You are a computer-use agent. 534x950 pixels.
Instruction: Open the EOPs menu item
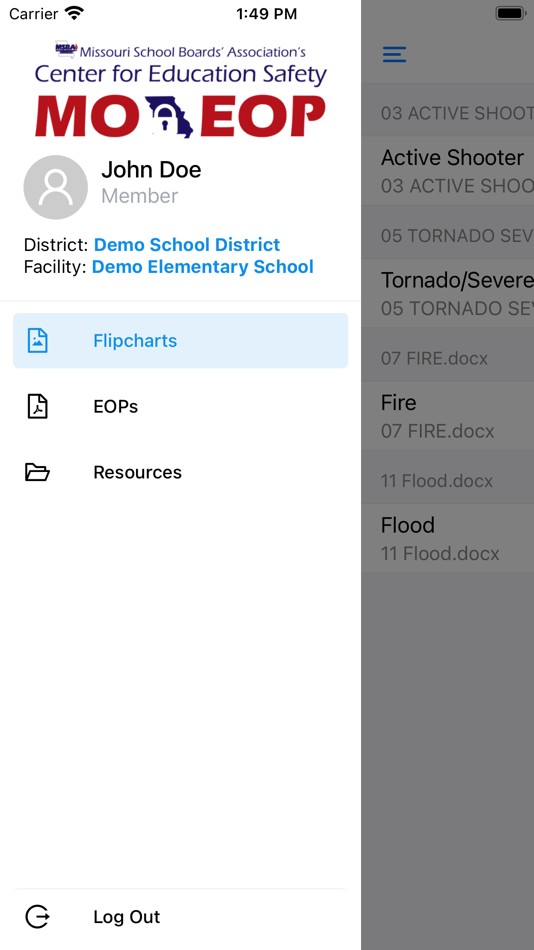click(181, 406)
